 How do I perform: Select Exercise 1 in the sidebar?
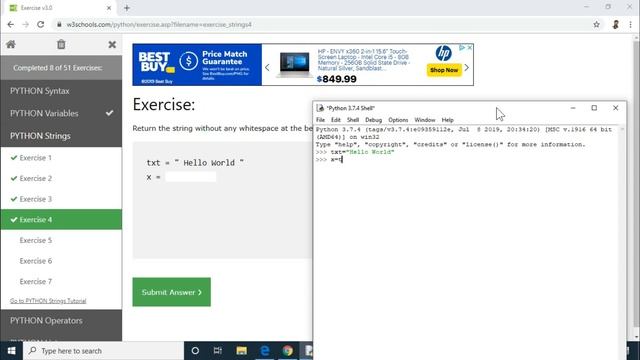coord(61,158)
